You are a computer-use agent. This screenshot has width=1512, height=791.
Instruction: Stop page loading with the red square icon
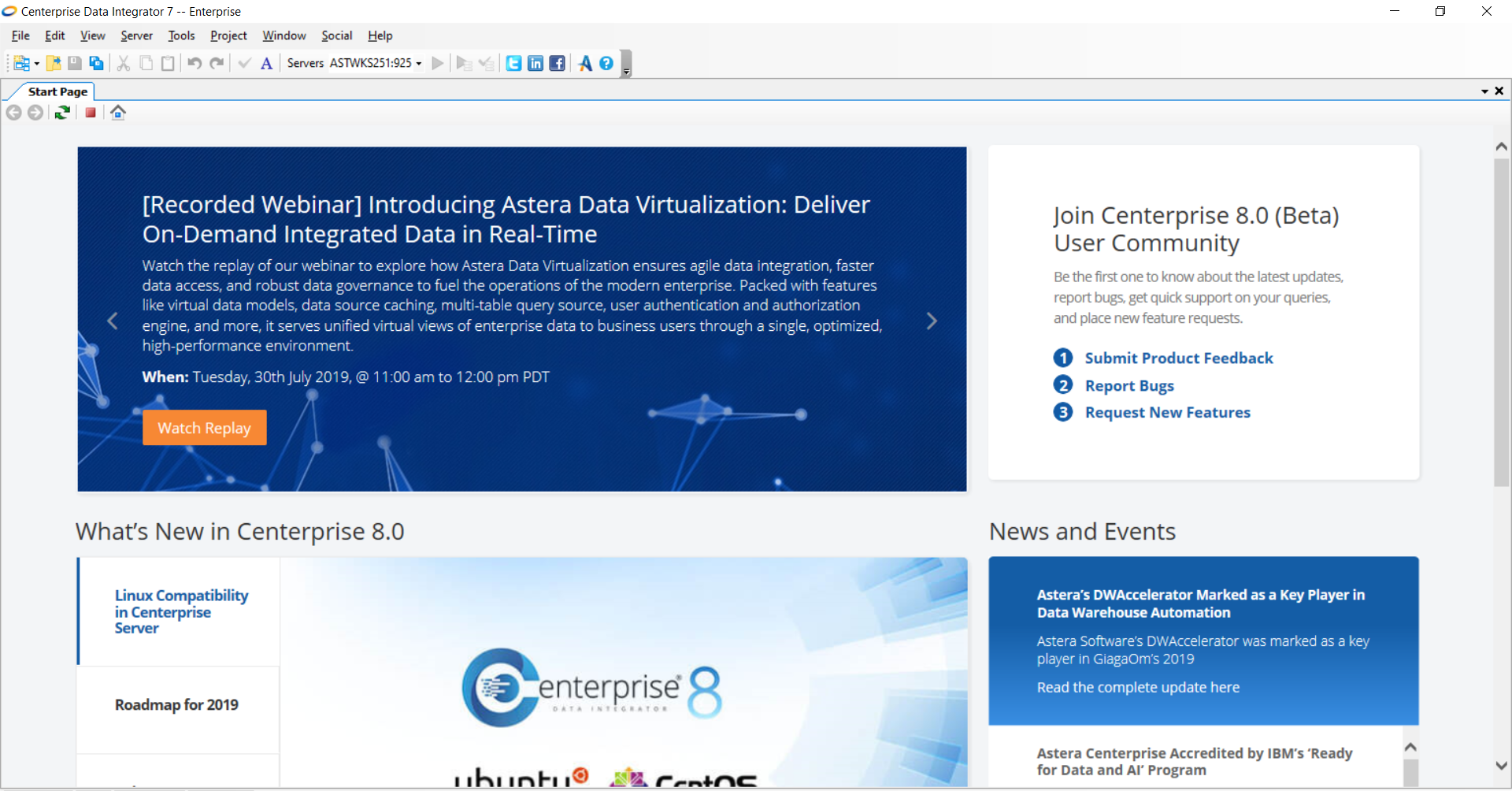pos(90,113)
